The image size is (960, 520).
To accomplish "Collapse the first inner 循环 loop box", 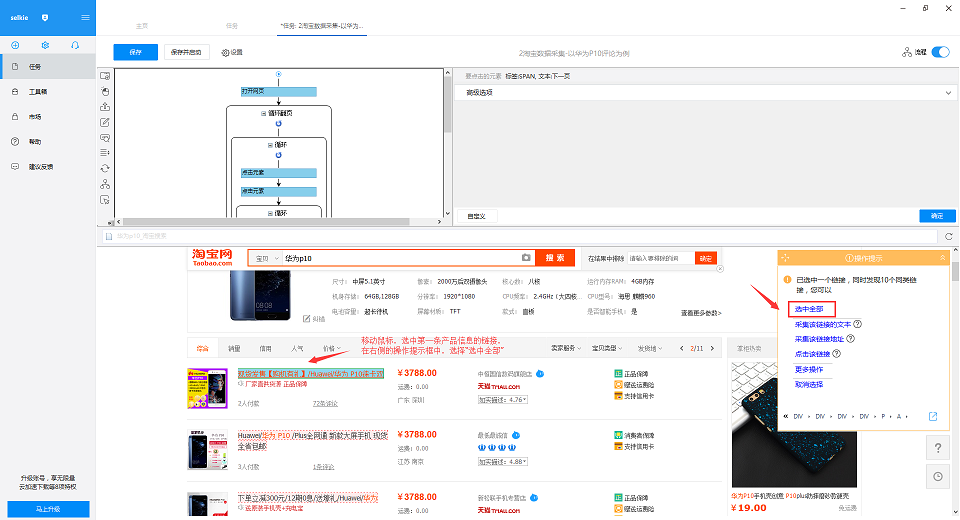I will coord(270,145).
